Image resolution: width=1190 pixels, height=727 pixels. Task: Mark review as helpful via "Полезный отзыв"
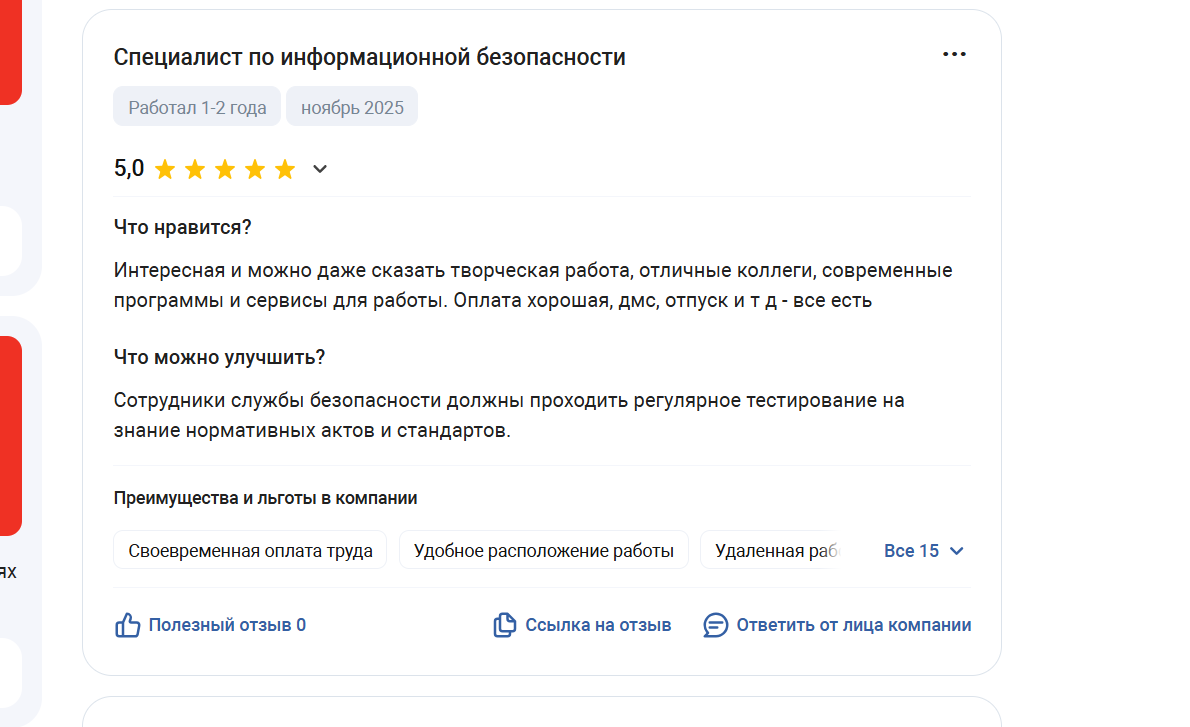point(227,626)
